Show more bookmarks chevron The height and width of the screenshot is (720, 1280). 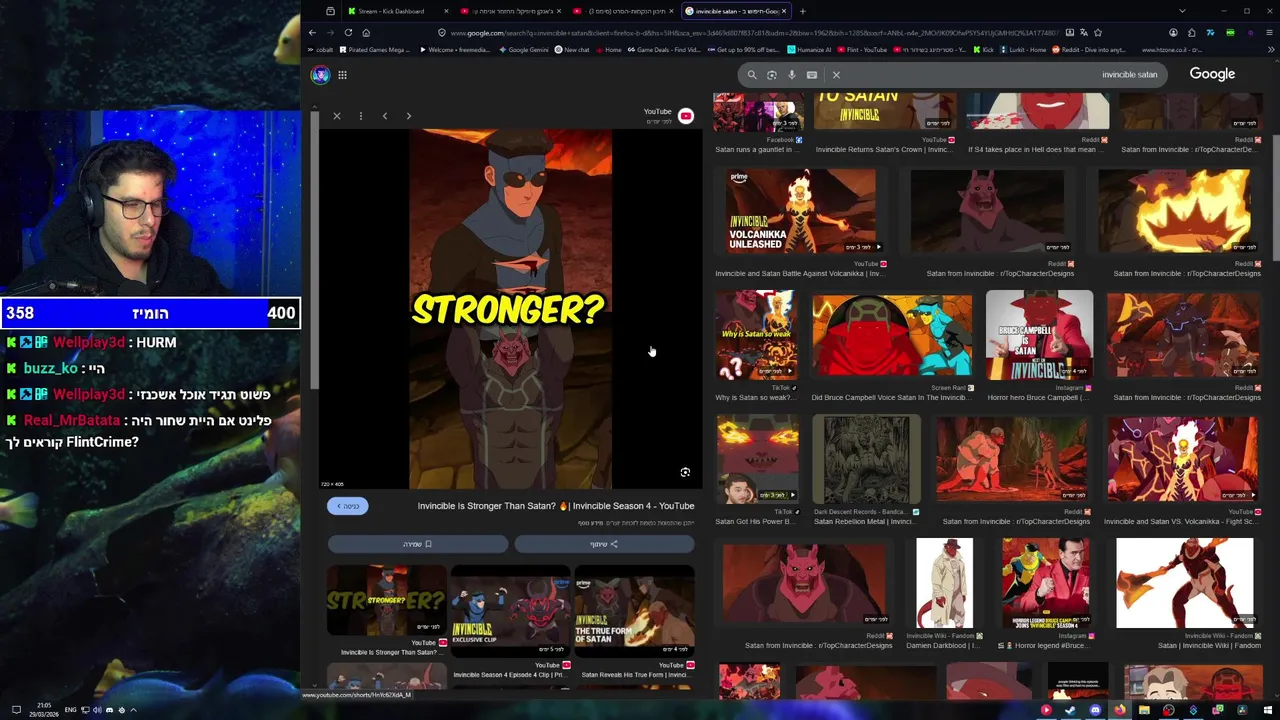[x=1271, y=50]
